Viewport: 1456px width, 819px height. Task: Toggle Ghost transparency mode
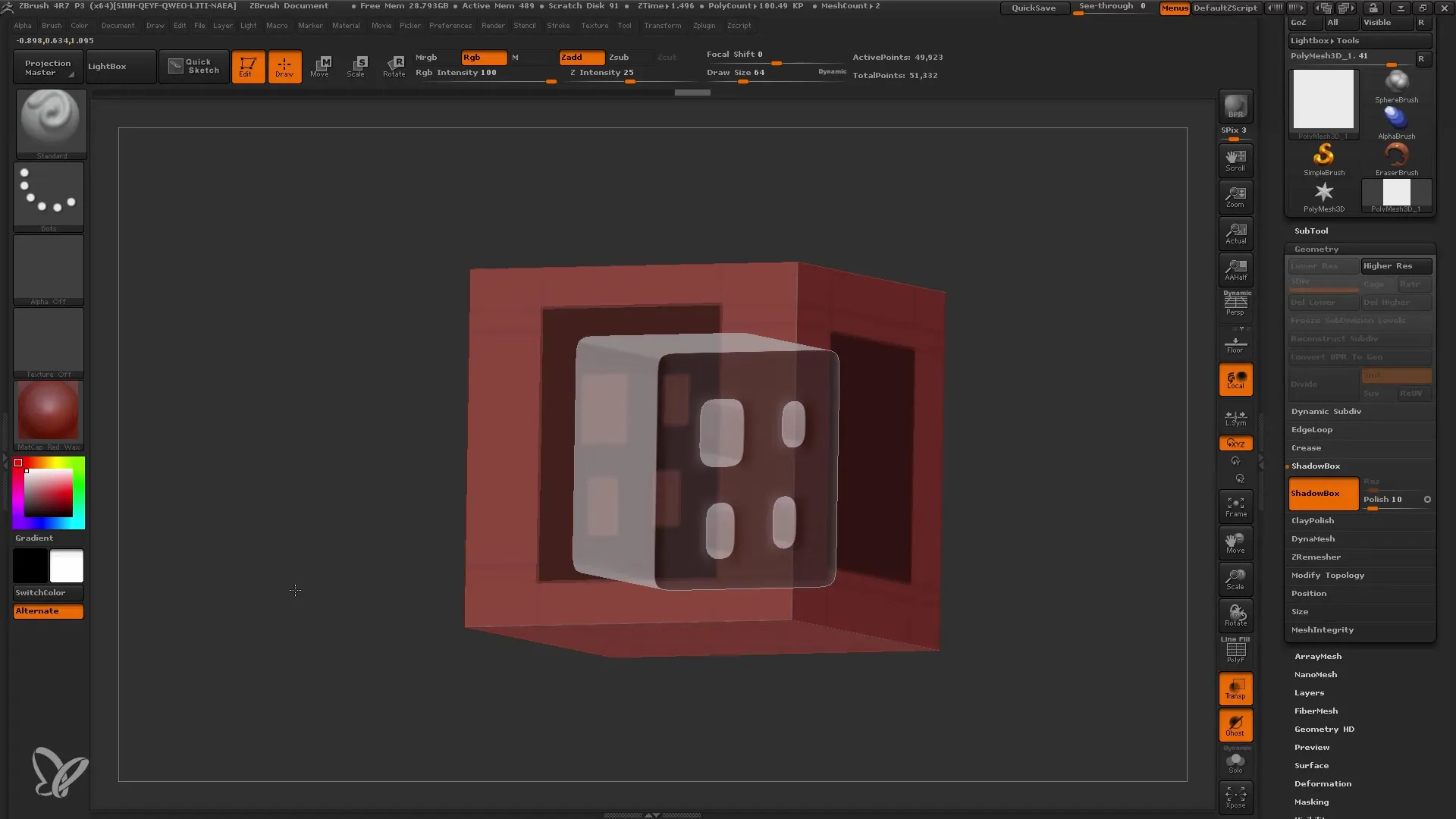(x=1235, y=725)
